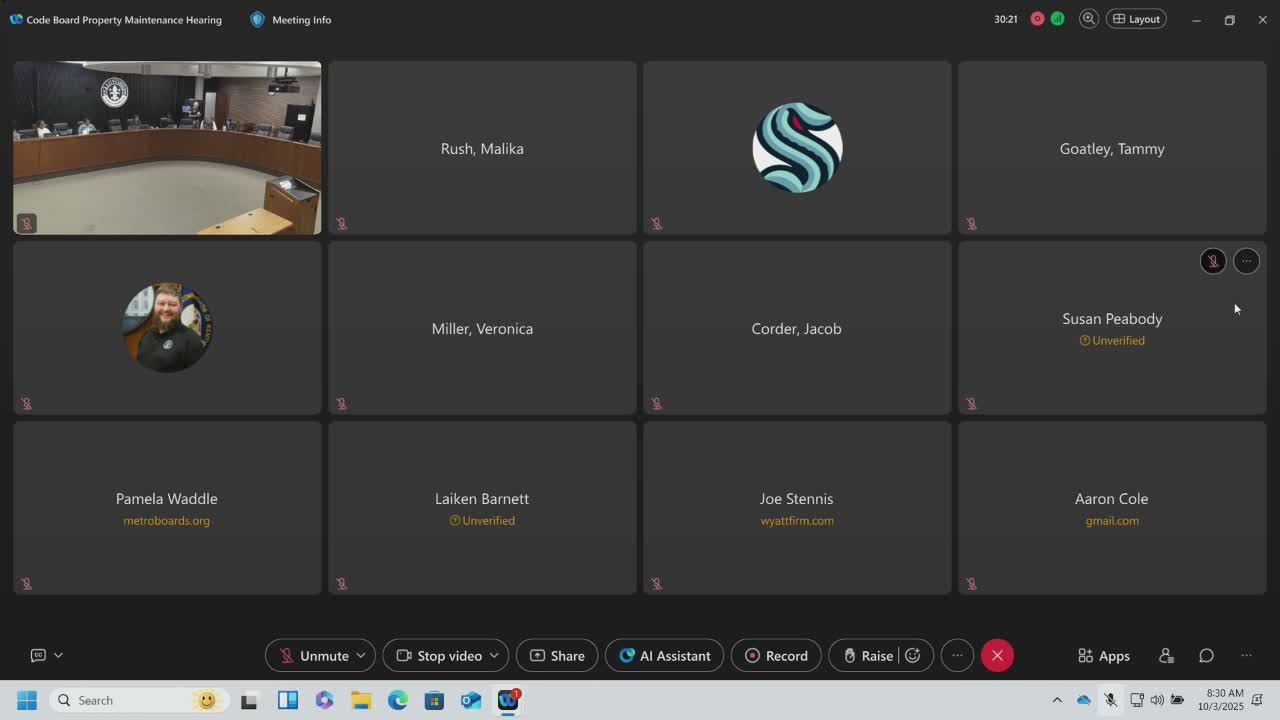The width and height of the screenshot is (1280, 720).
Task: Open more options on Susan Peabody tile
Action: pyautogui.click(x=1246, y=261)
